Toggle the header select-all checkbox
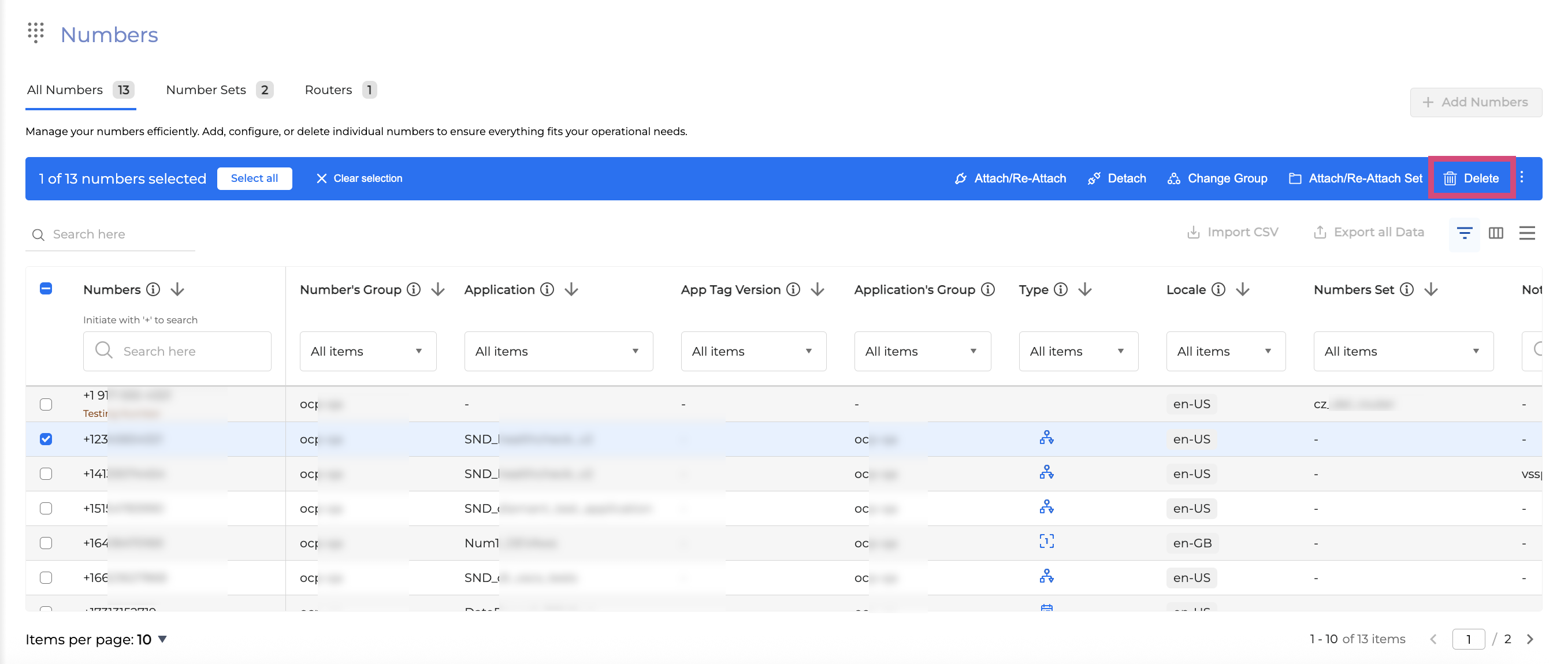The width and height of the screenshot is (1568, 664). (46, 288)
